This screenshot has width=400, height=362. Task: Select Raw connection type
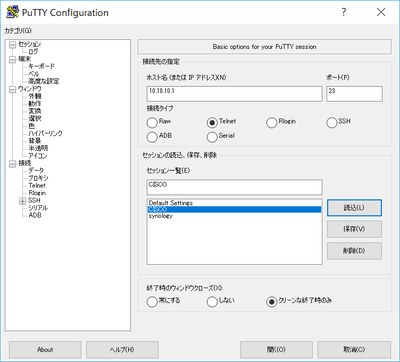pos(152,122)
